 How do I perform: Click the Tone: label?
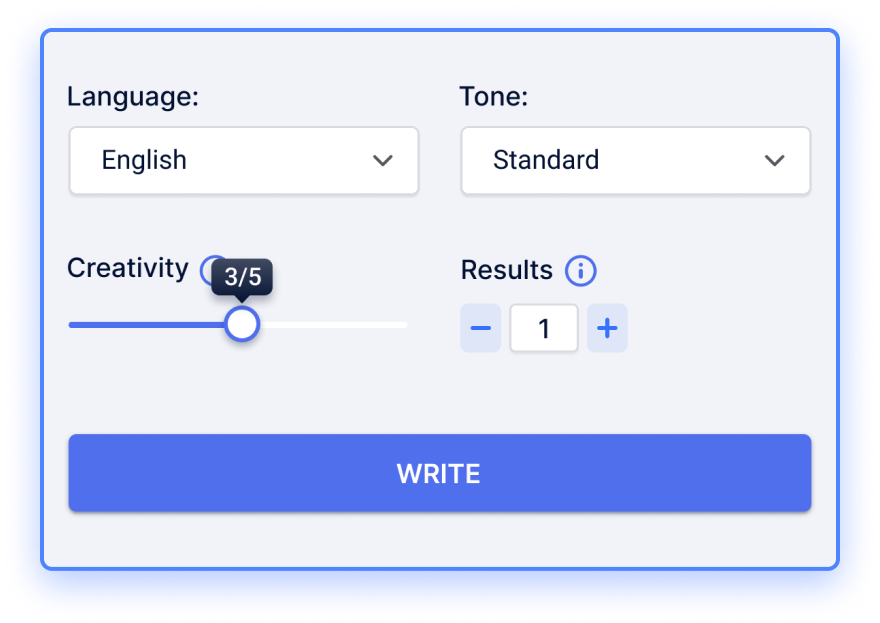coord(494,97)
